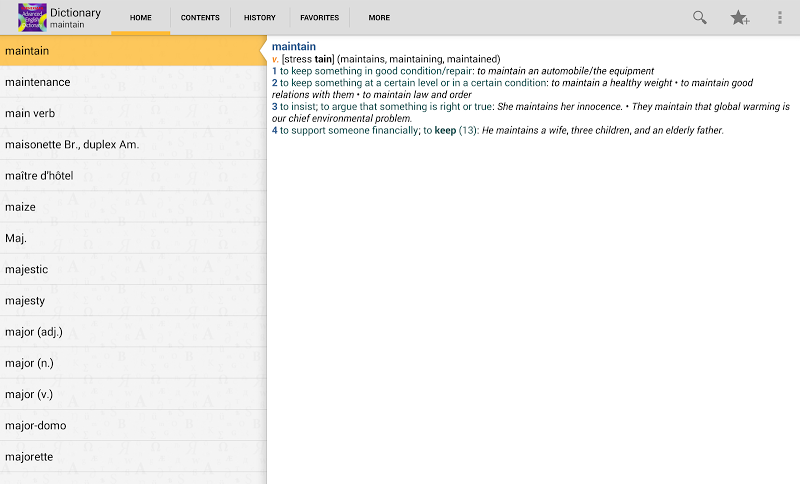
Task: Click definition 3 'to insist; to argue'
Action: [x=386, y=107]
